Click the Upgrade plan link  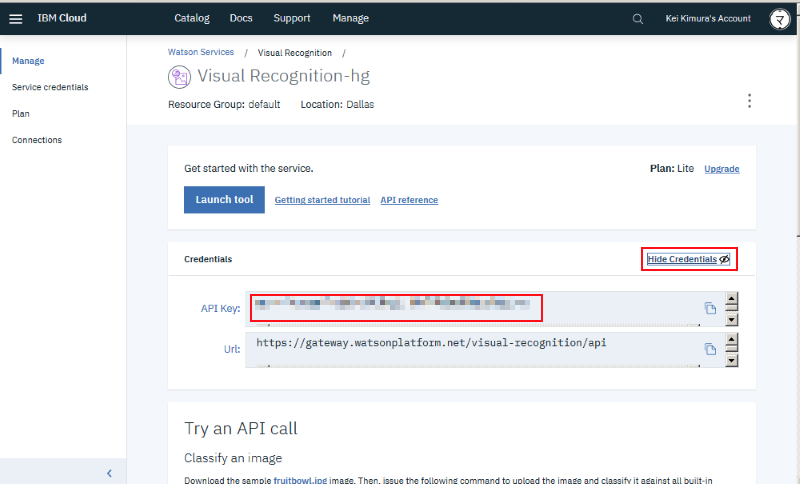coord(721,169)
